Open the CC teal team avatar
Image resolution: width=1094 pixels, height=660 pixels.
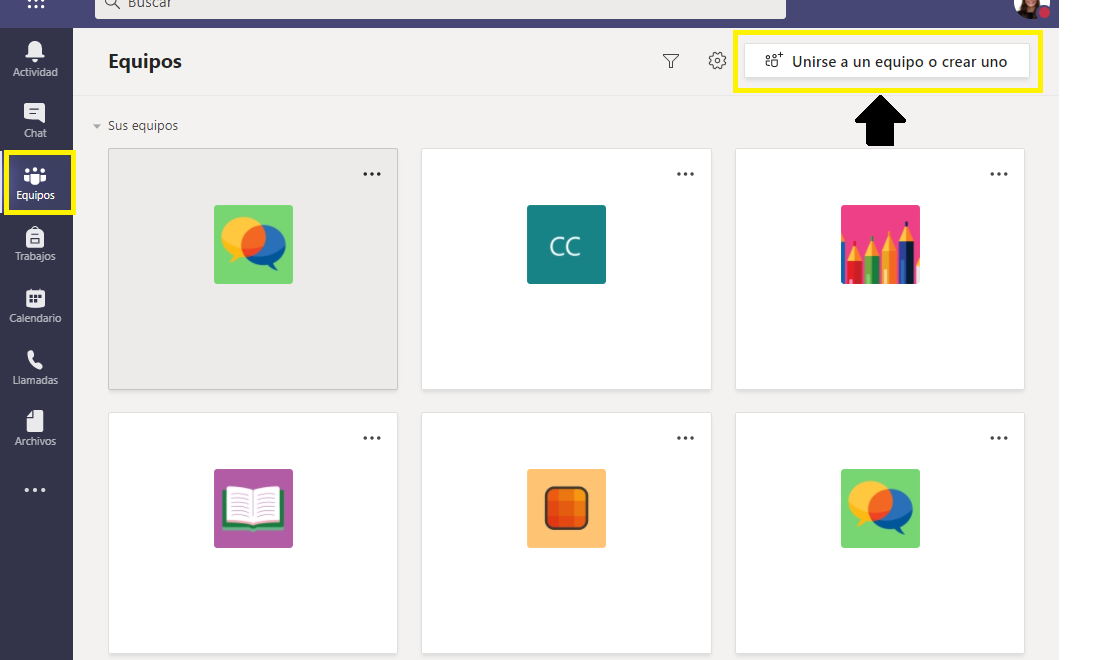pos(567,244)
